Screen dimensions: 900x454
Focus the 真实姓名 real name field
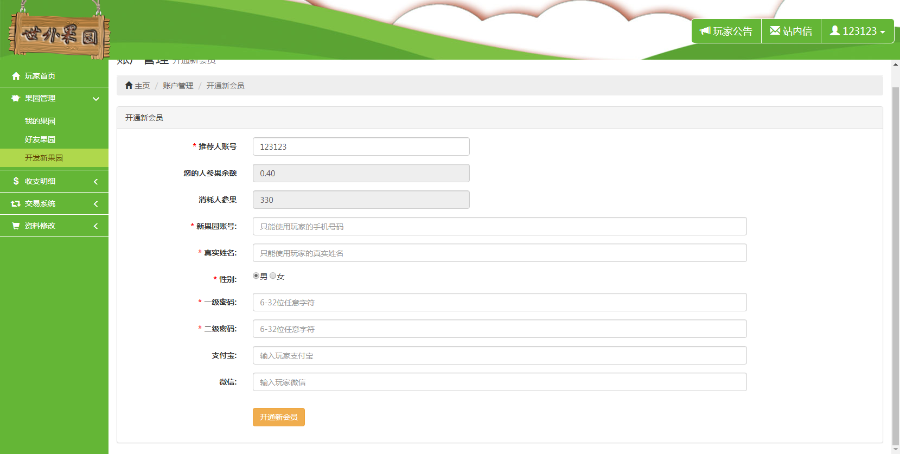499,253
